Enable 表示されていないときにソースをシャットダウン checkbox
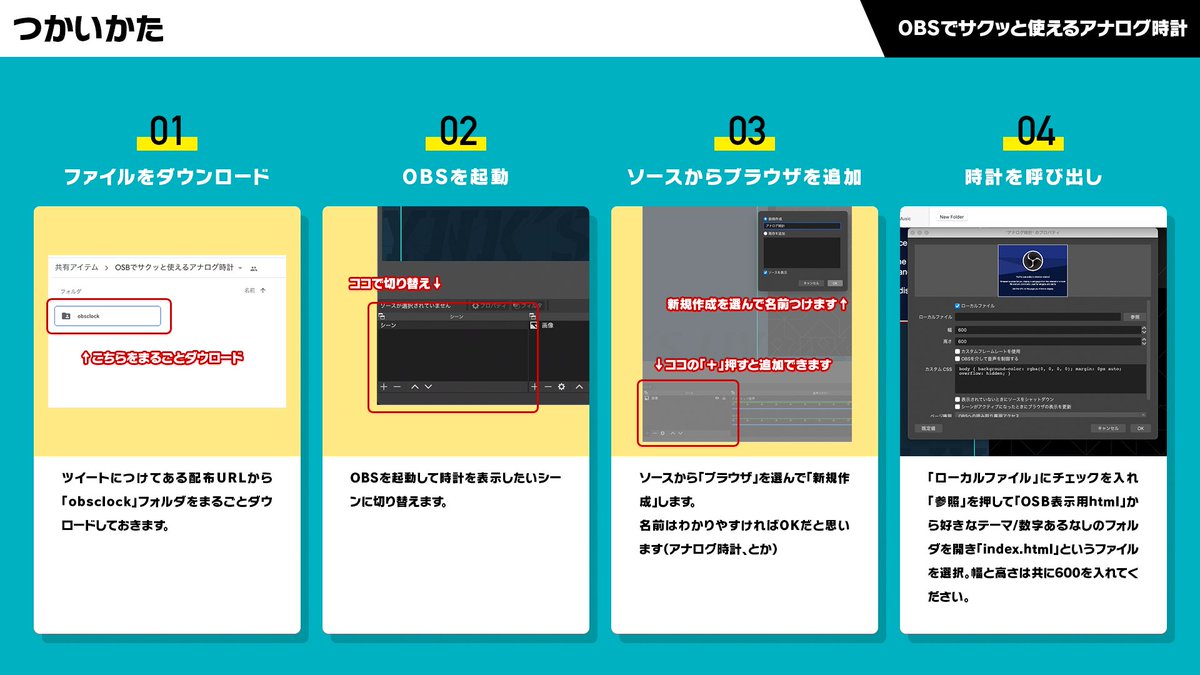1200x675 pixels. coord(957,399)
